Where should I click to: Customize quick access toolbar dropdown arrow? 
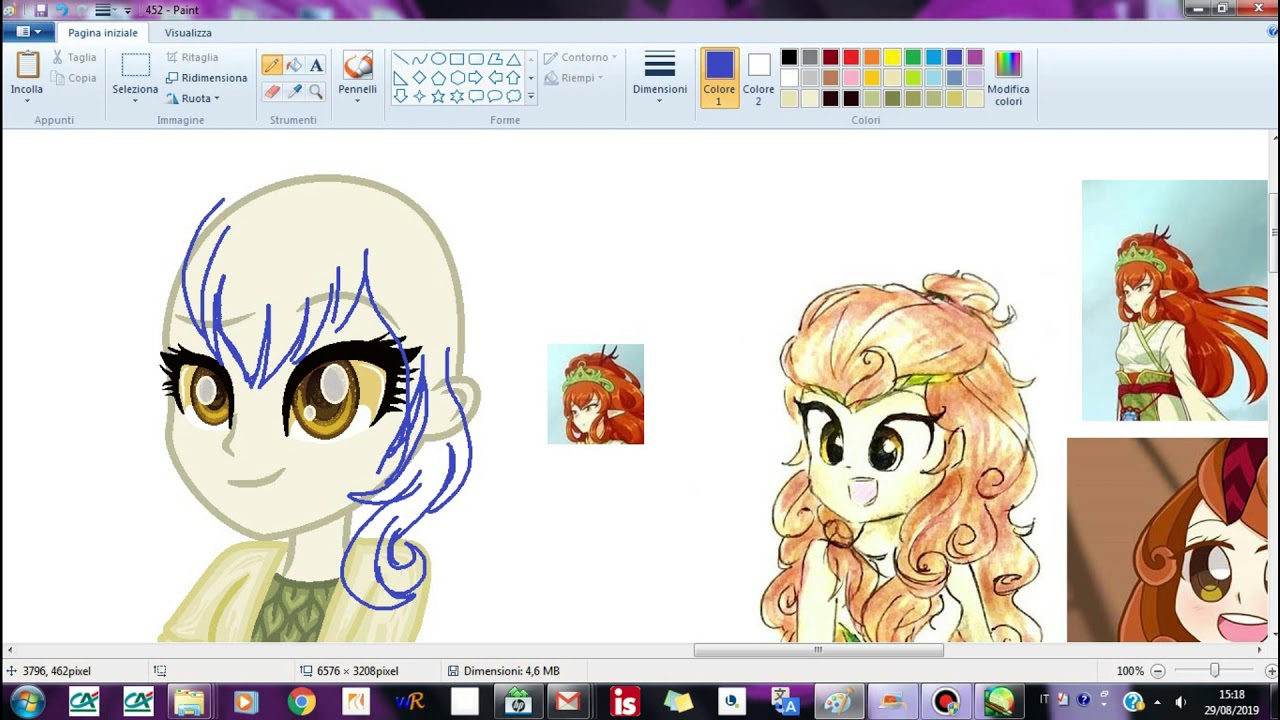tap(127, 10)
